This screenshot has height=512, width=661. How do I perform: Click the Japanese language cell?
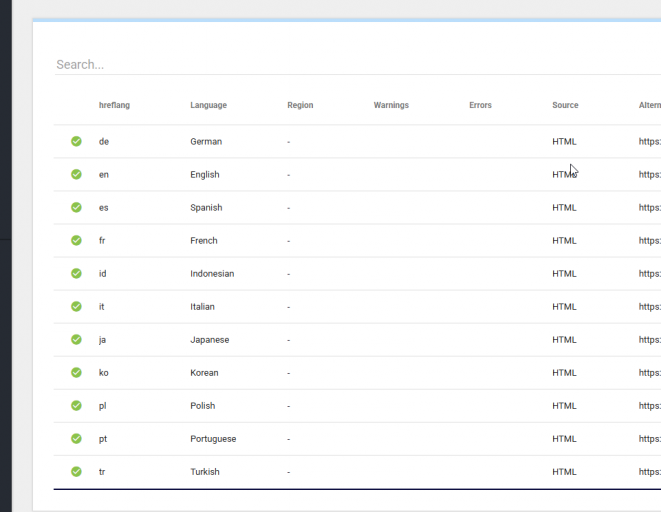click(210, 340)
